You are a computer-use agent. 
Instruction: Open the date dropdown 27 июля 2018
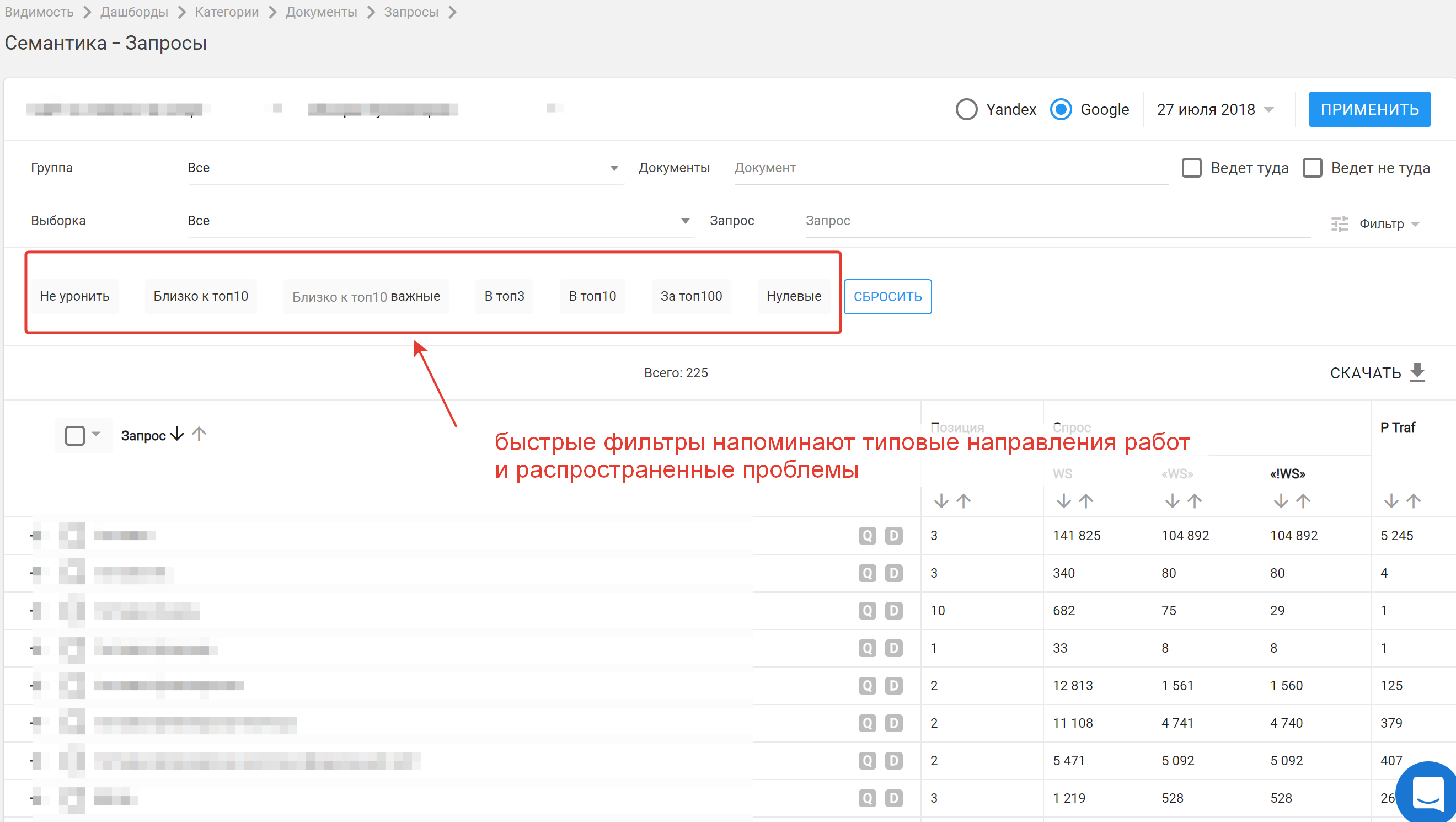coord(1215,109)
